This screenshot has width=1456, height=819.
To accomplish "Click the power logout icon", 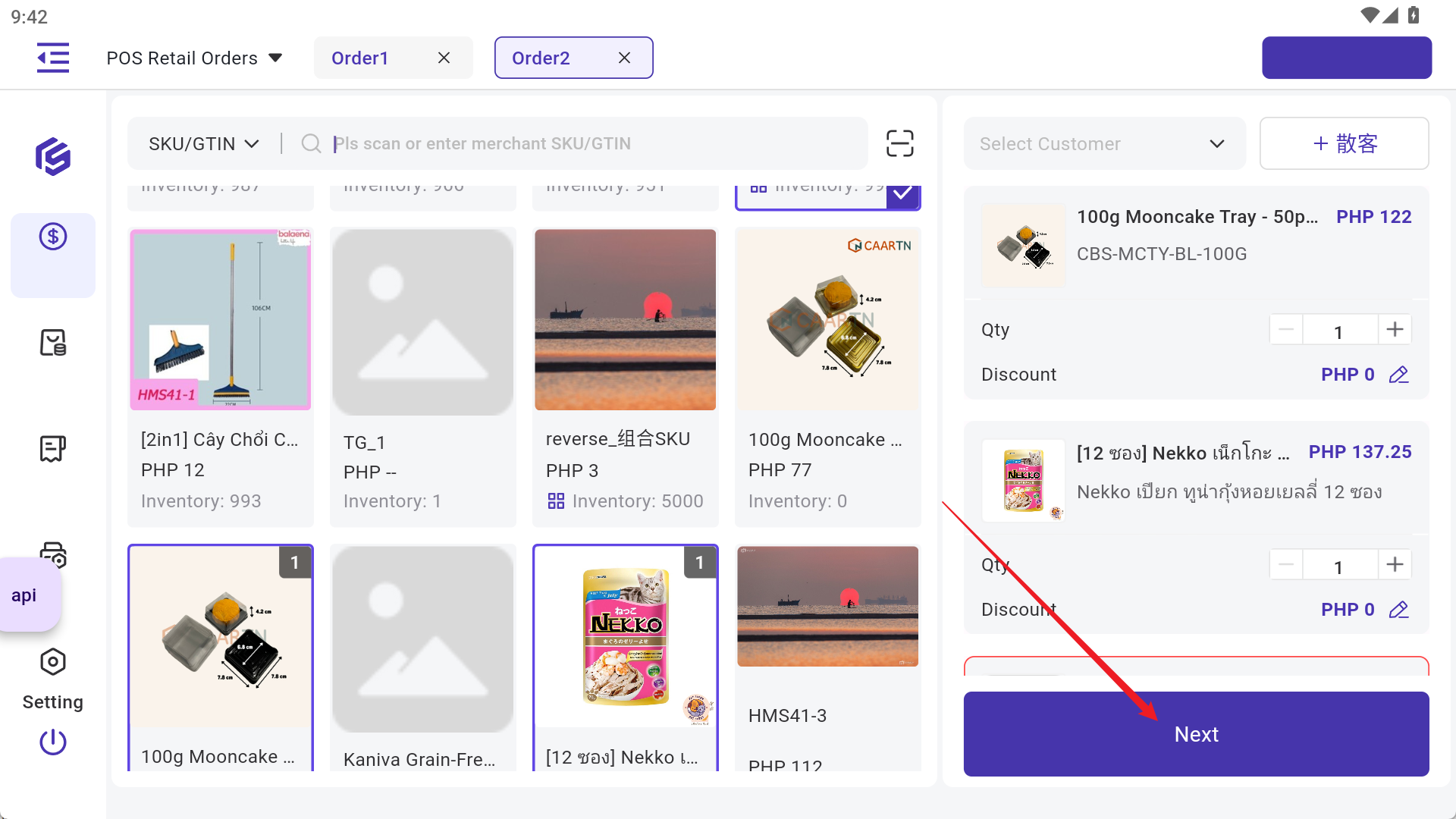I will tap(53, 742).
